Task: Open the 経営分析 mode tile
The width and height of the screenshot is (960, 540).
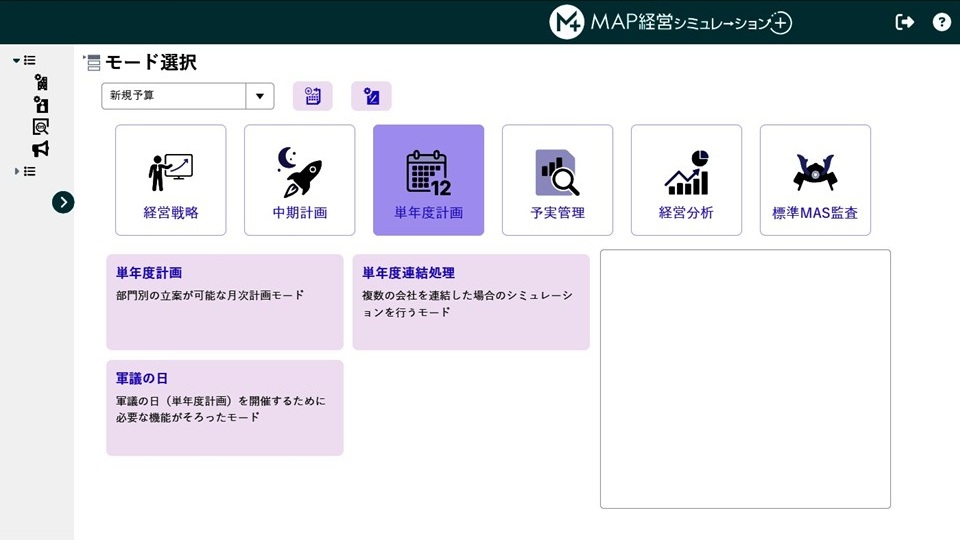Action: (686, 180)
